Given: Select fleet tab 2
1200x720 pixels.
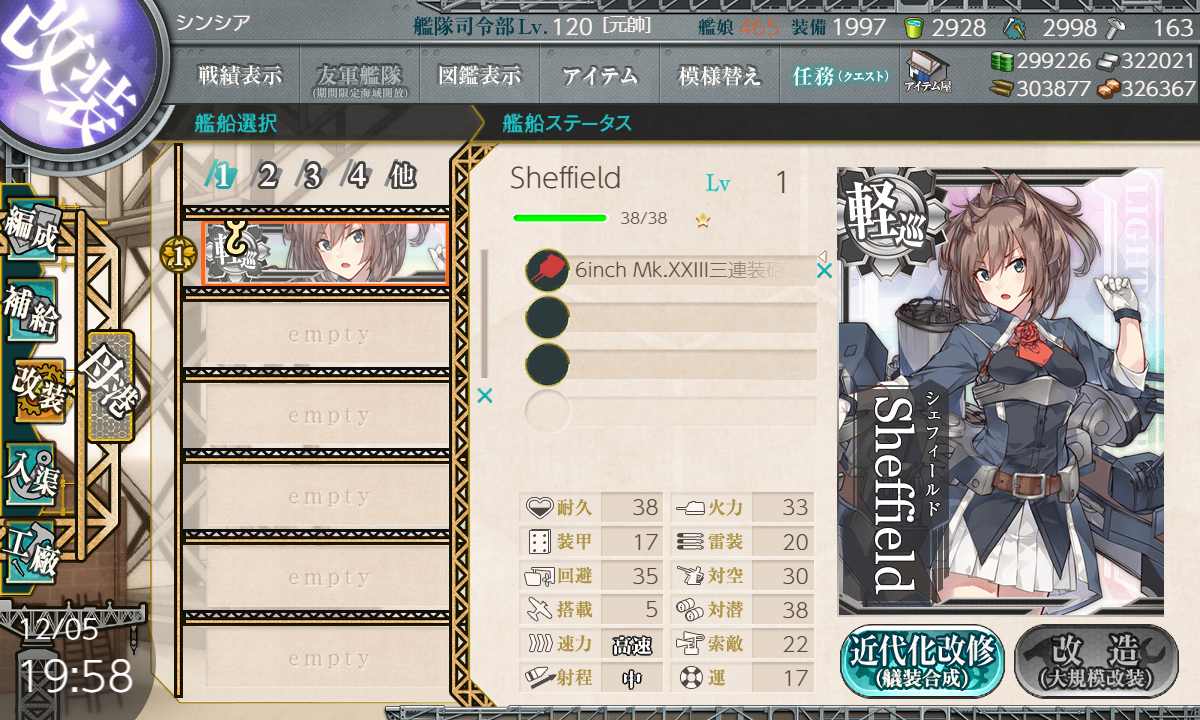Looking at the screenshot, I should tap(266, 177).
